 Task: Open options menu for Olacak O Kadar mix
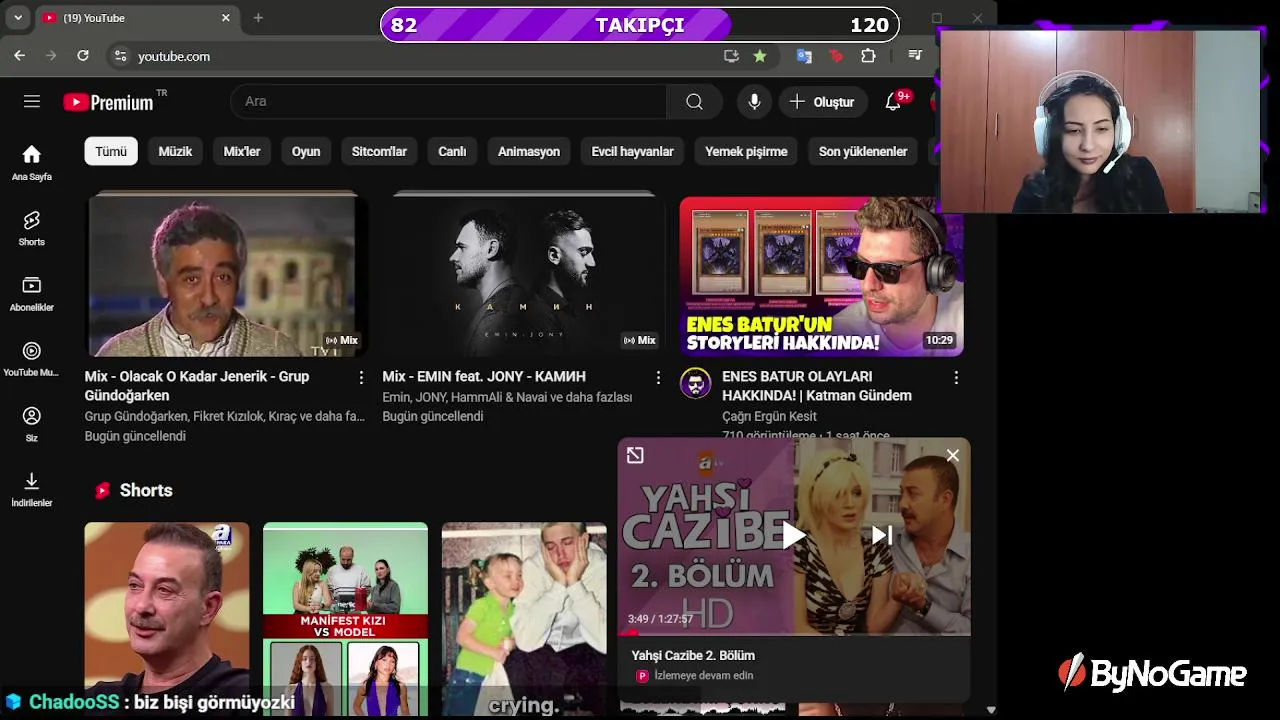[x=361, y=377]
